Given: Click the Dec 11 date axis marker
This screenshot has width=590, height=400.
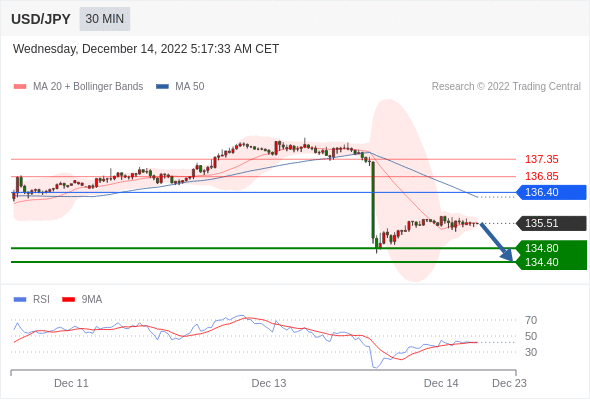Looking at the screenshot, I should pyautogui.click(x=71, y=383).
